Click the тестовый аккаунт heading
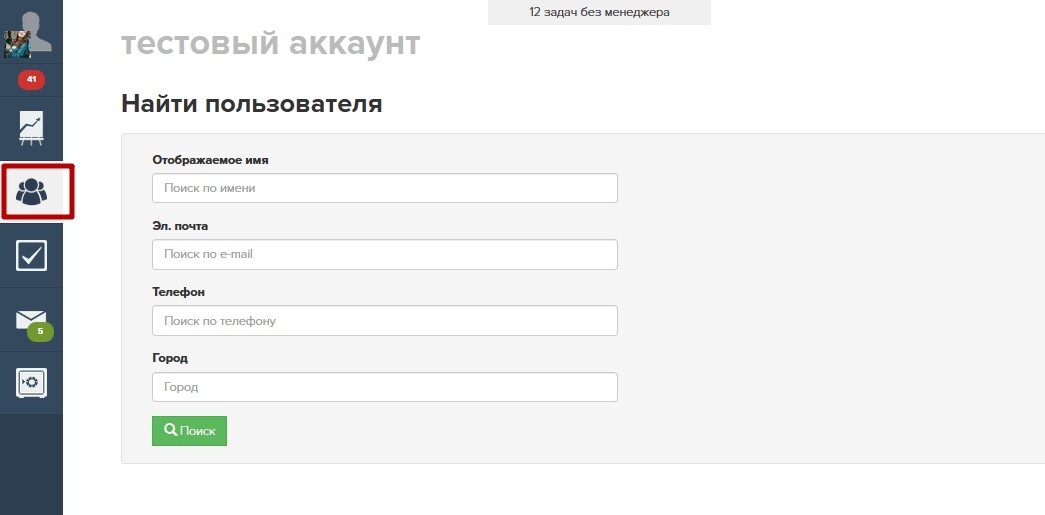 click(271, 43)
